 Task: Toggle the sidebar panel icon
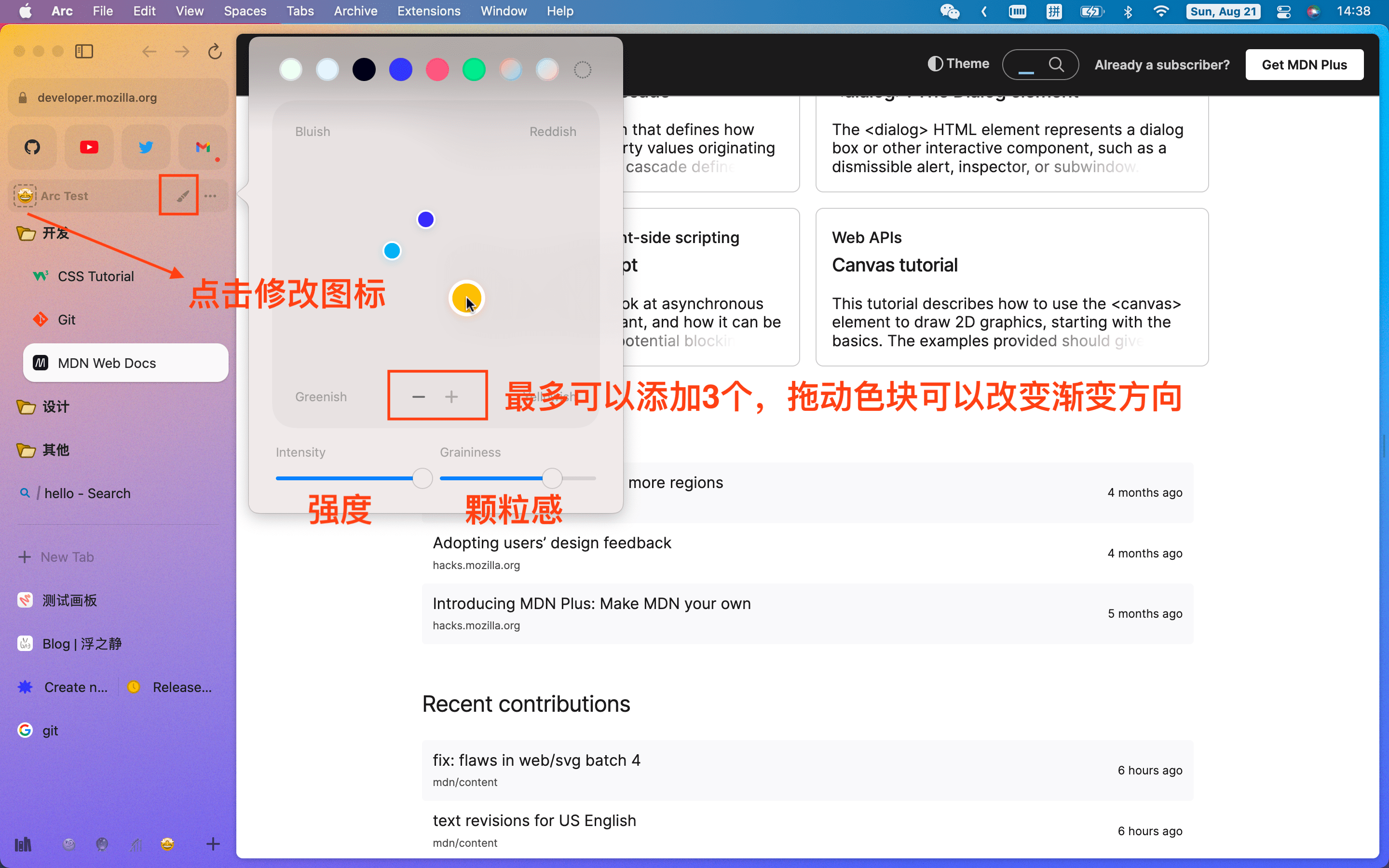click(x=84, y=52)
